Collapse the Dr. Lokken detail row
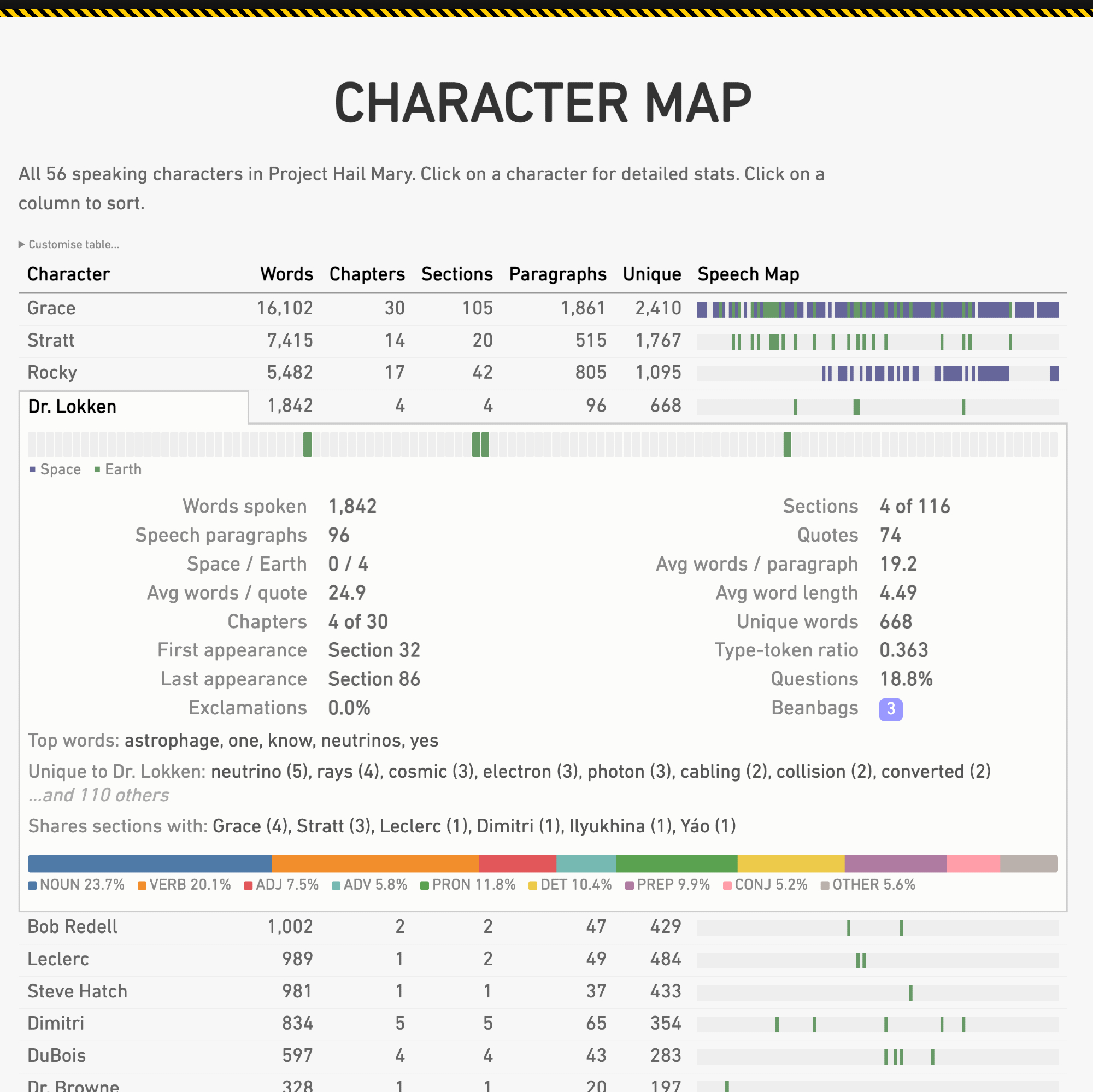Image resolution: width=1093 pixels, height=1092 pixels. [73, 407]
